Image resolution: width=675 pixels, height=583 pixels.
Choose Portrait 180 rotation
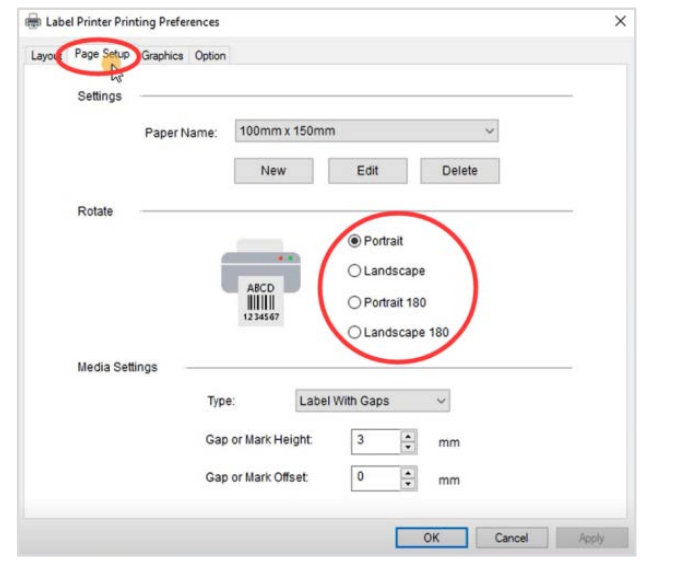(354, 302)
